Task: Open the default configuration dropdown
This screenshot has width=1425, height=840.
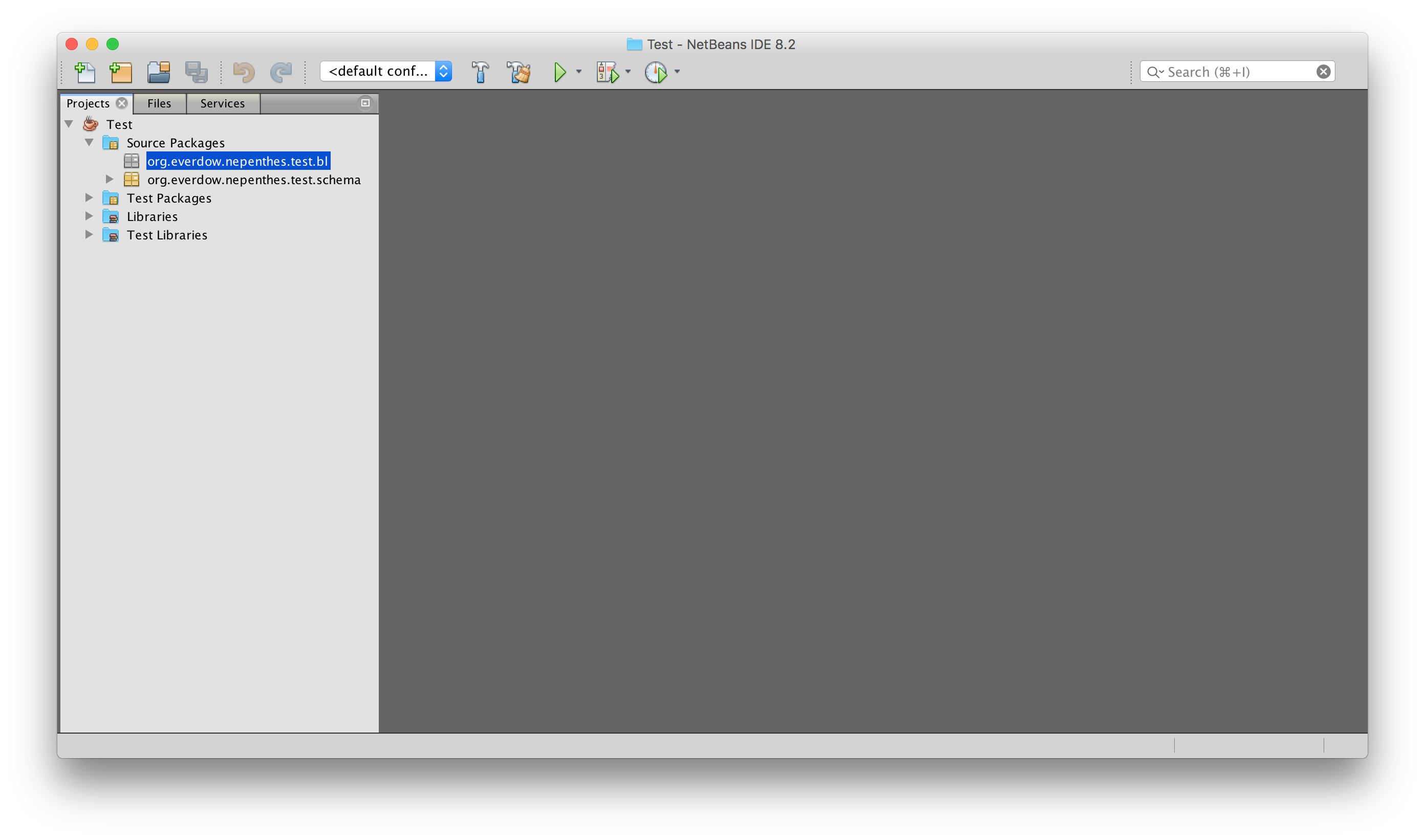Action: (x=386, y=71)
